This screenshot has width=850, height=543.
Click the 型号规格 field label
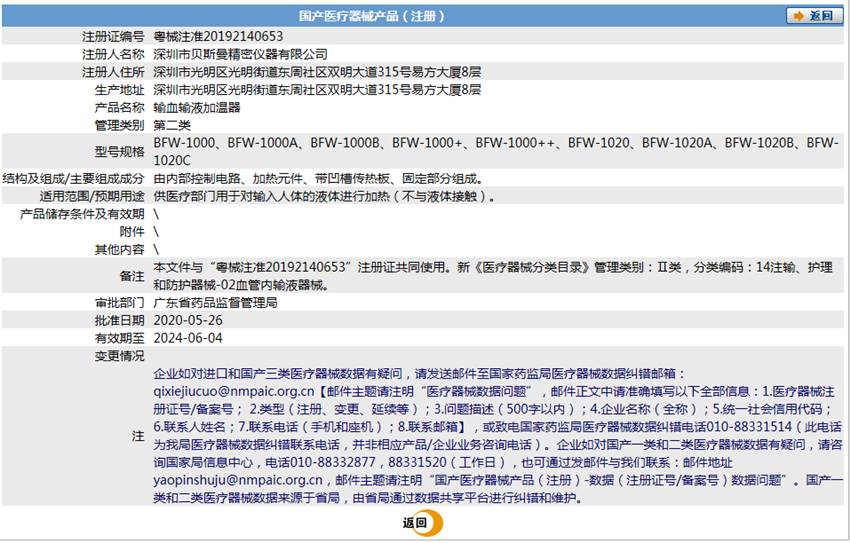point(120,152)
